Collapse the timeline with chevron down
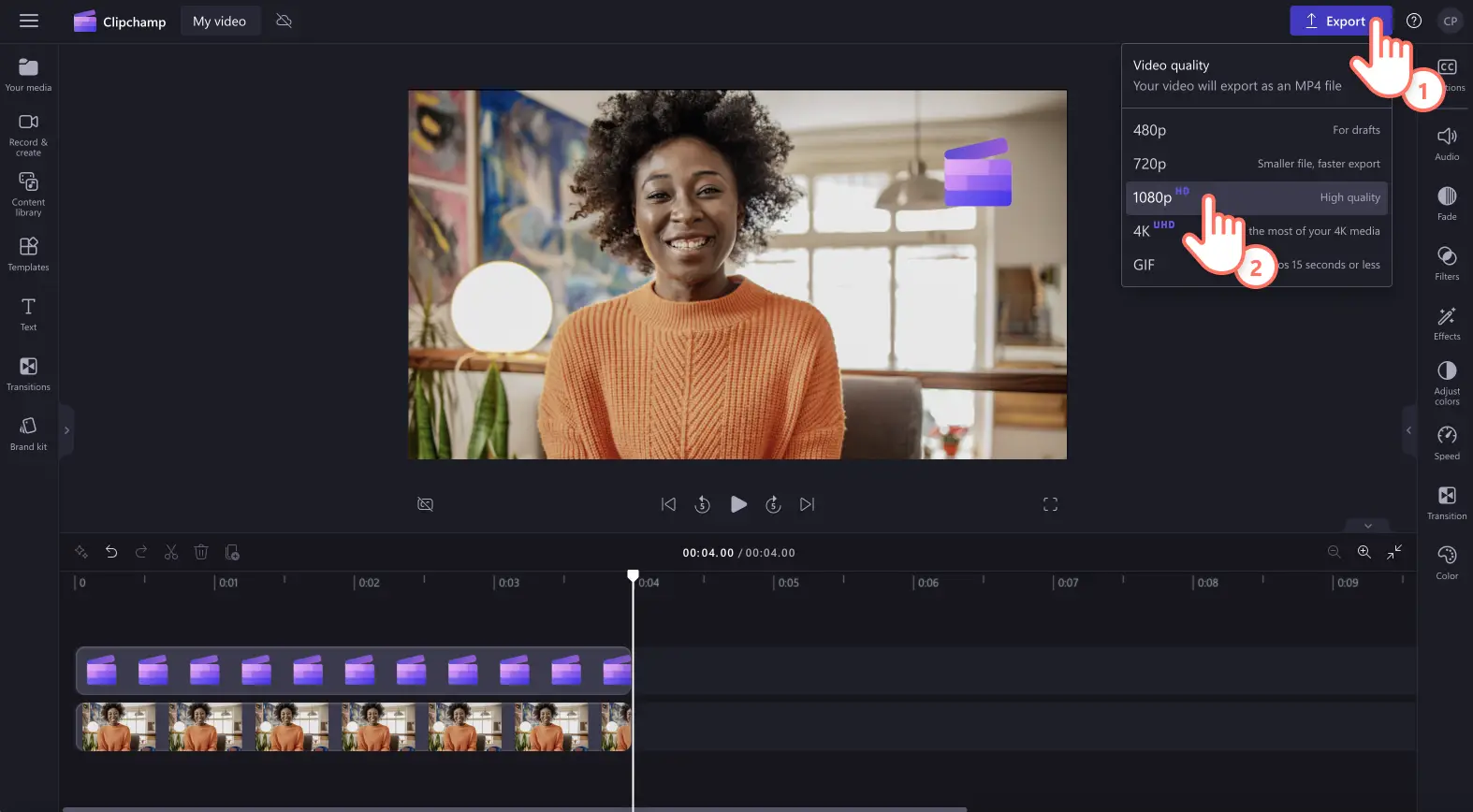Image resolution: width=1473 pixels, height=812 pixels. coord(1368,526)
